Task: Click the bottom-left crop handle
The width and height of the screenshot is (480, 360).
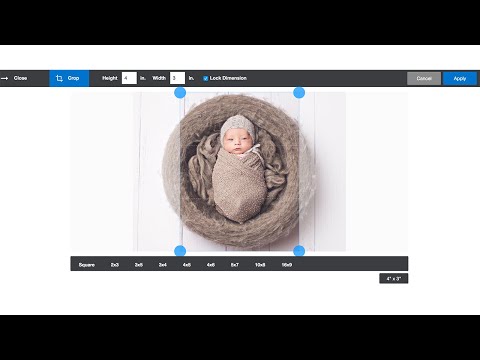Action: point(180,251)
